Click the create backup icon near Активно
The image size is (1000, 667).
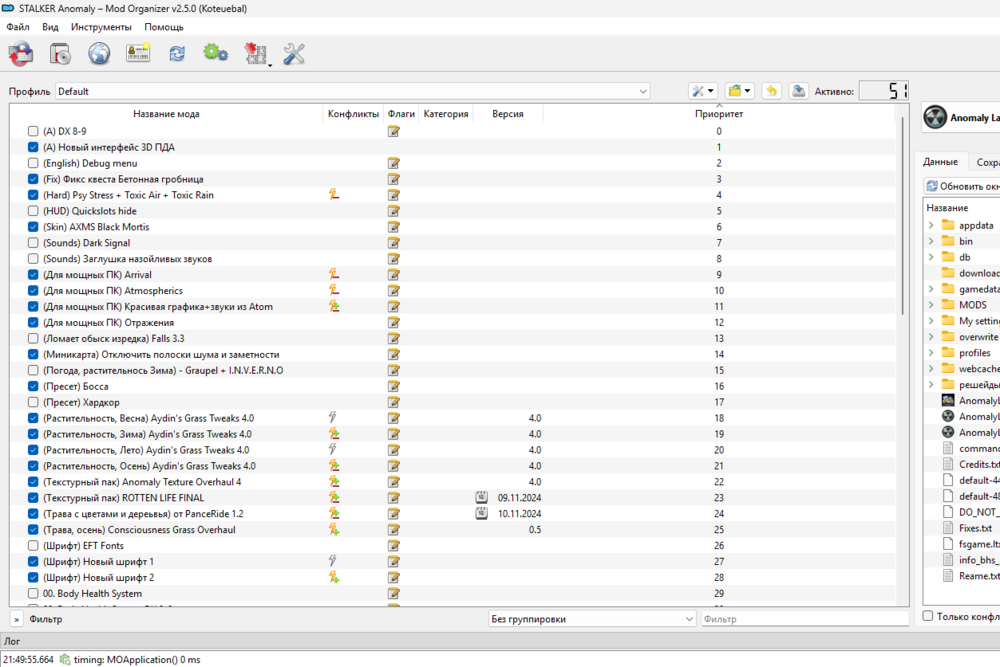click(x=799, y=91)
